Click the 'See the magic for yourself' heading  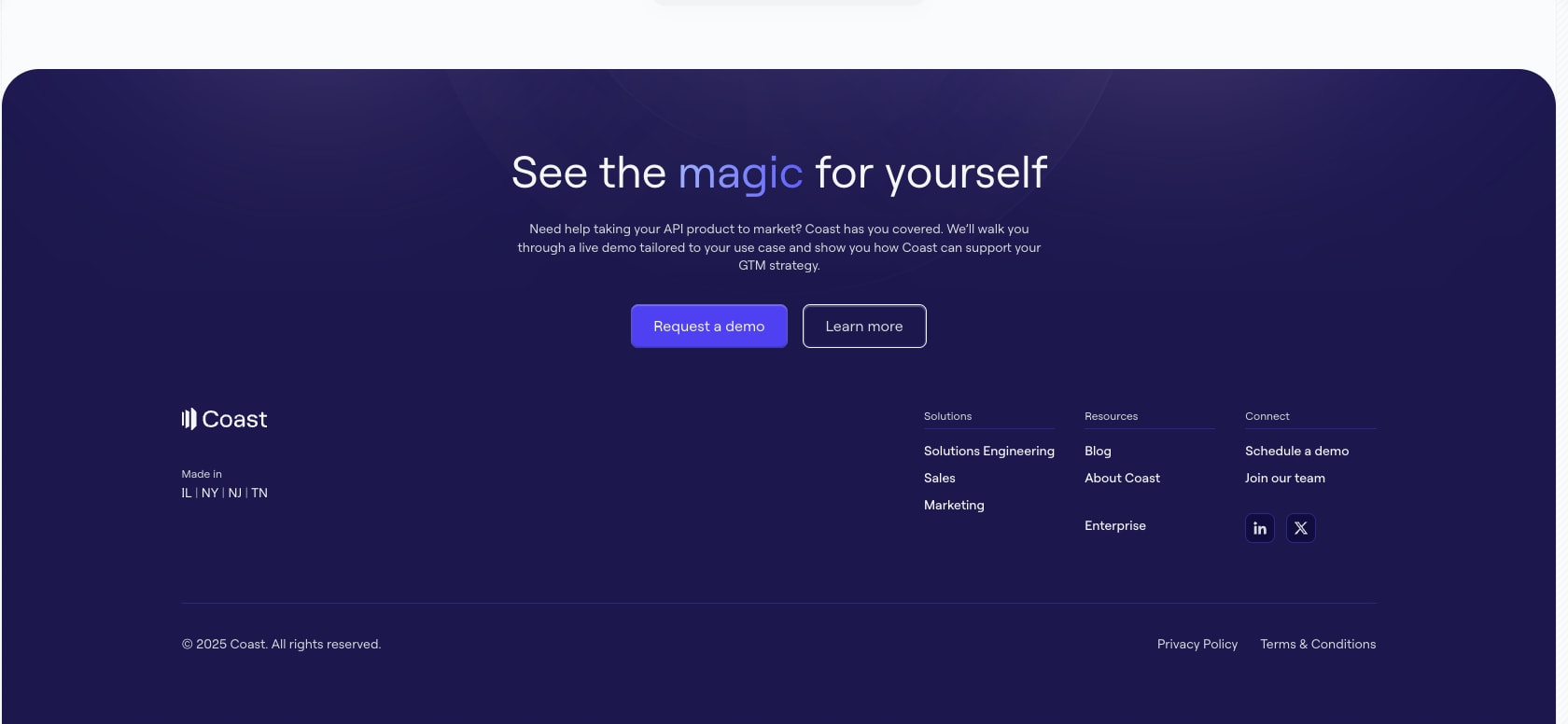(779, 174)
